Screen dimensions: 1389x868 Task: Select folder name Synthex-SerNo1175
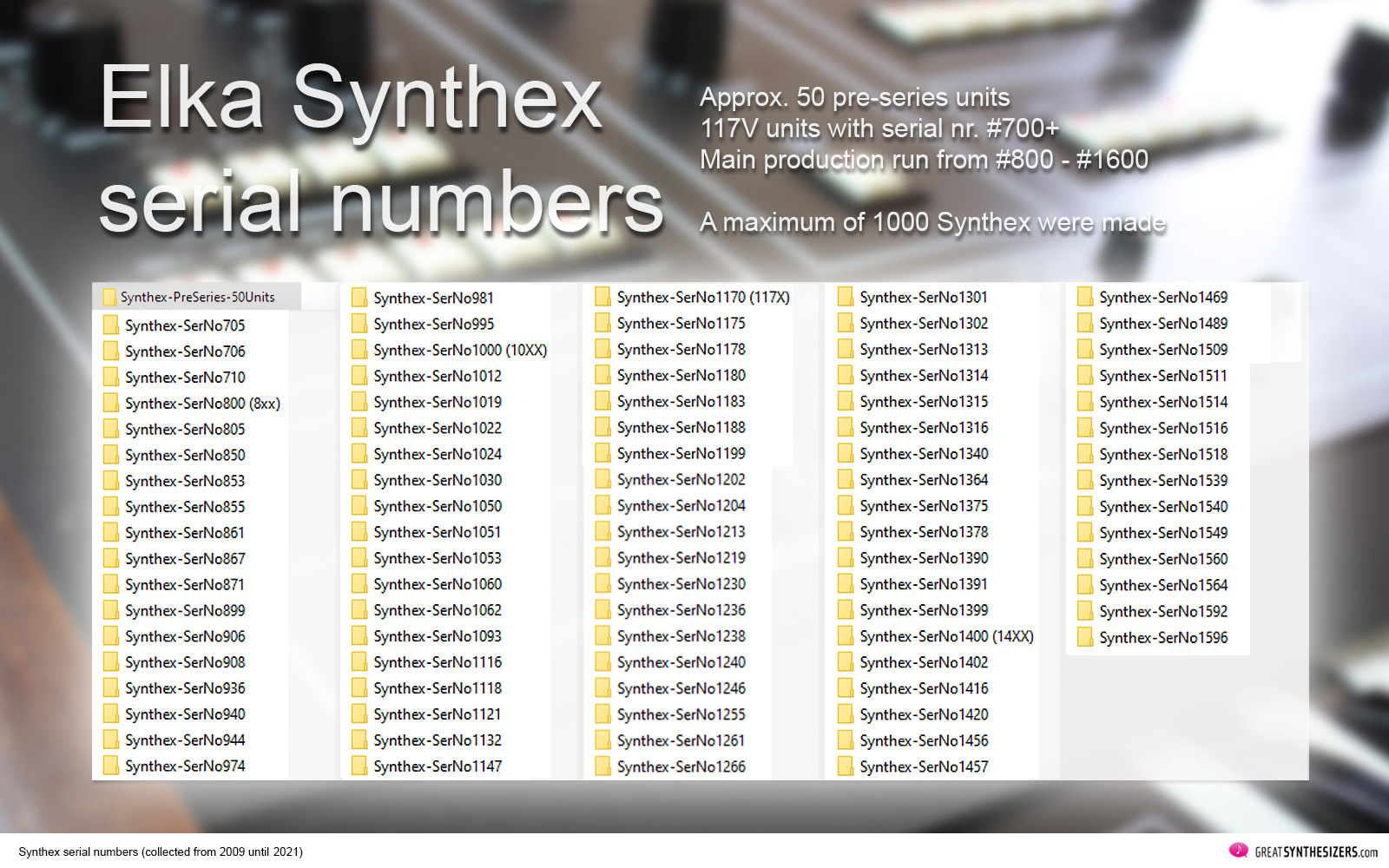pyautogui.click(x=681, y=324)
